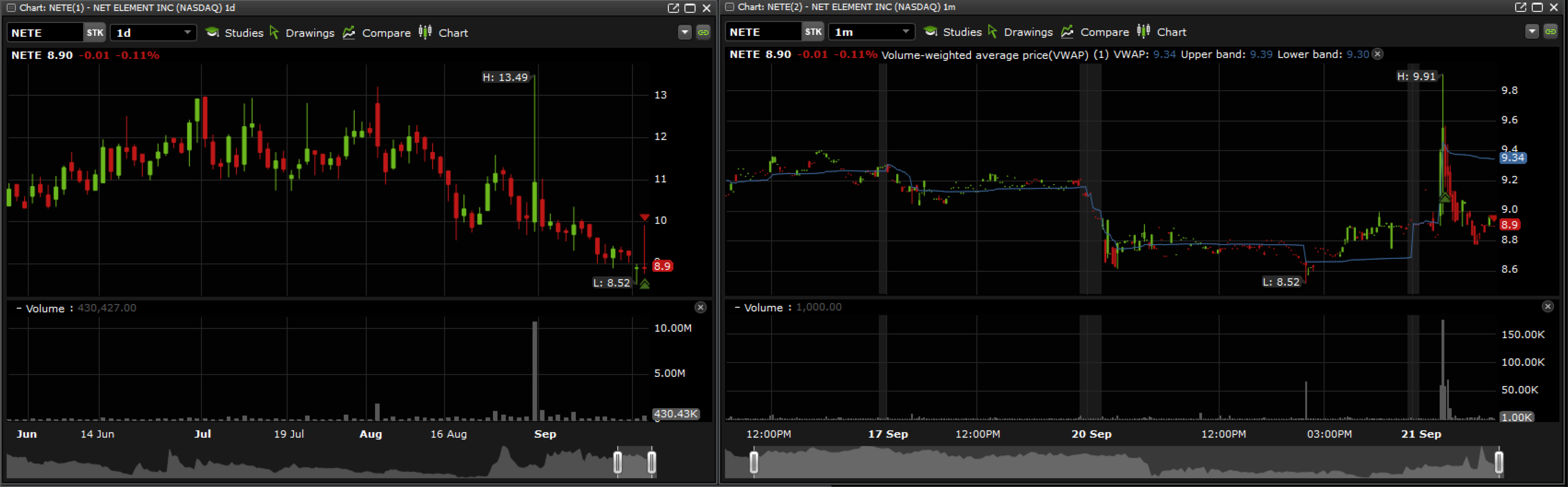Click green link icon in right chart

coord(1550,32)
